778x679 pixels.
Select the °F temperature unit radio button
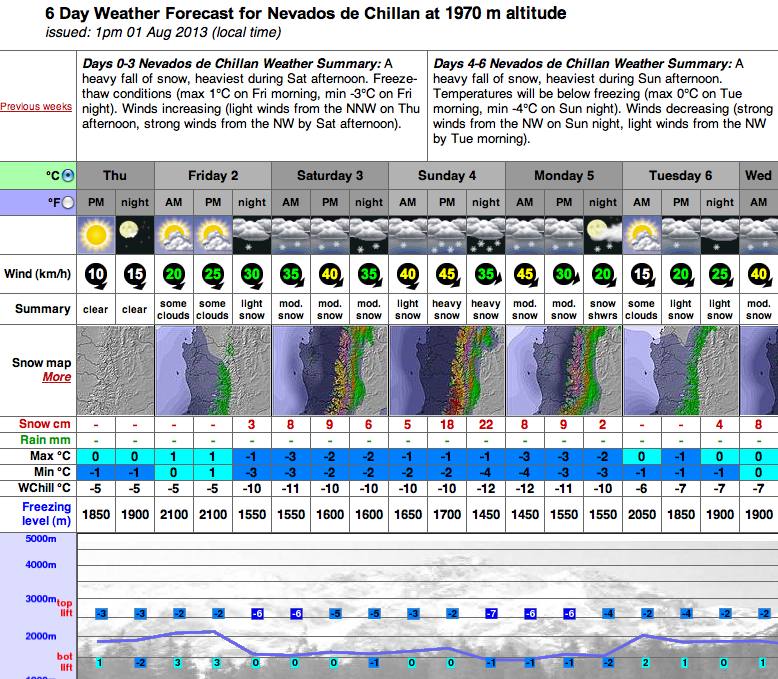tap(68, 203)
